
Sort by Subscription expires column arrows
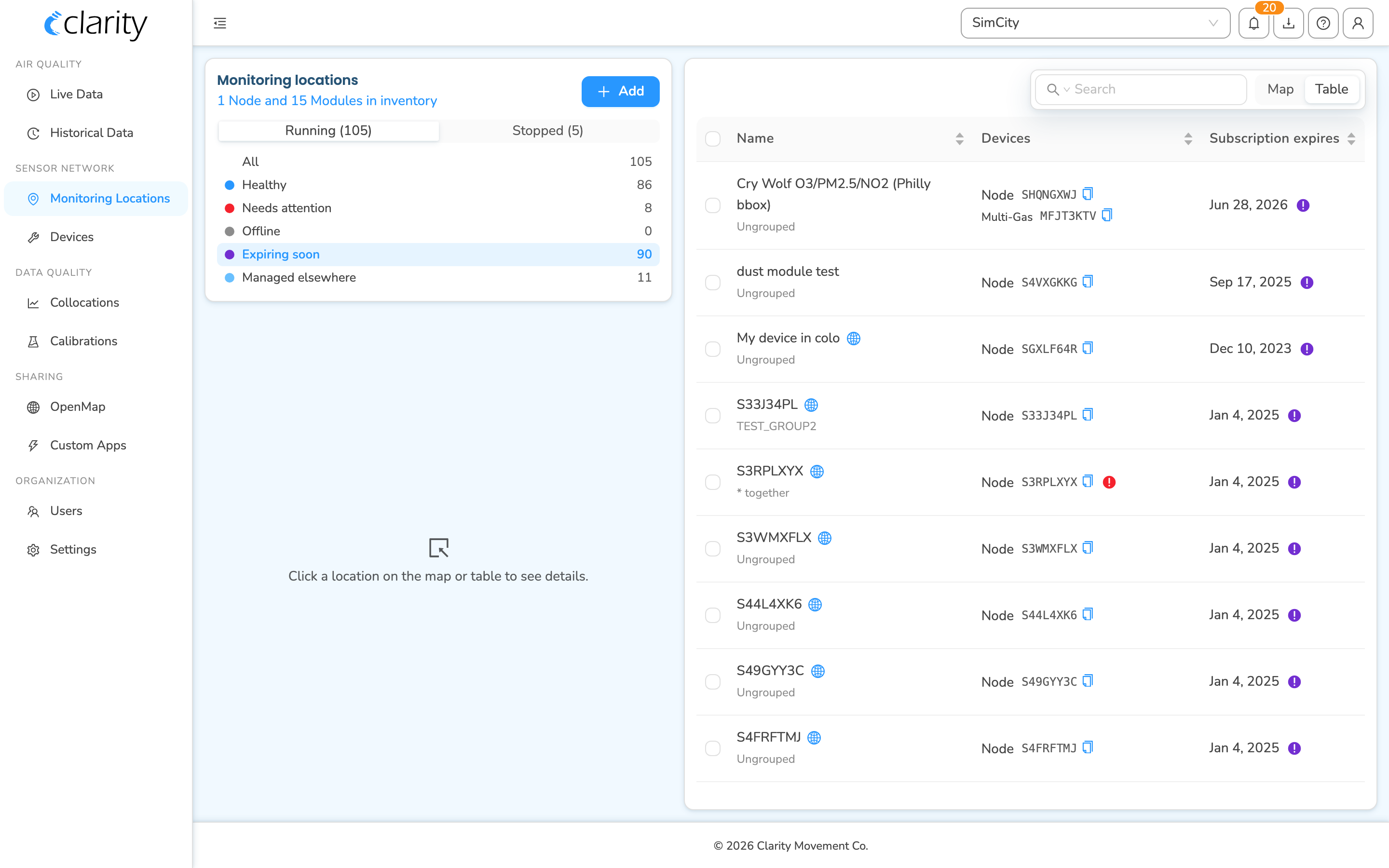coord(1351,139)
